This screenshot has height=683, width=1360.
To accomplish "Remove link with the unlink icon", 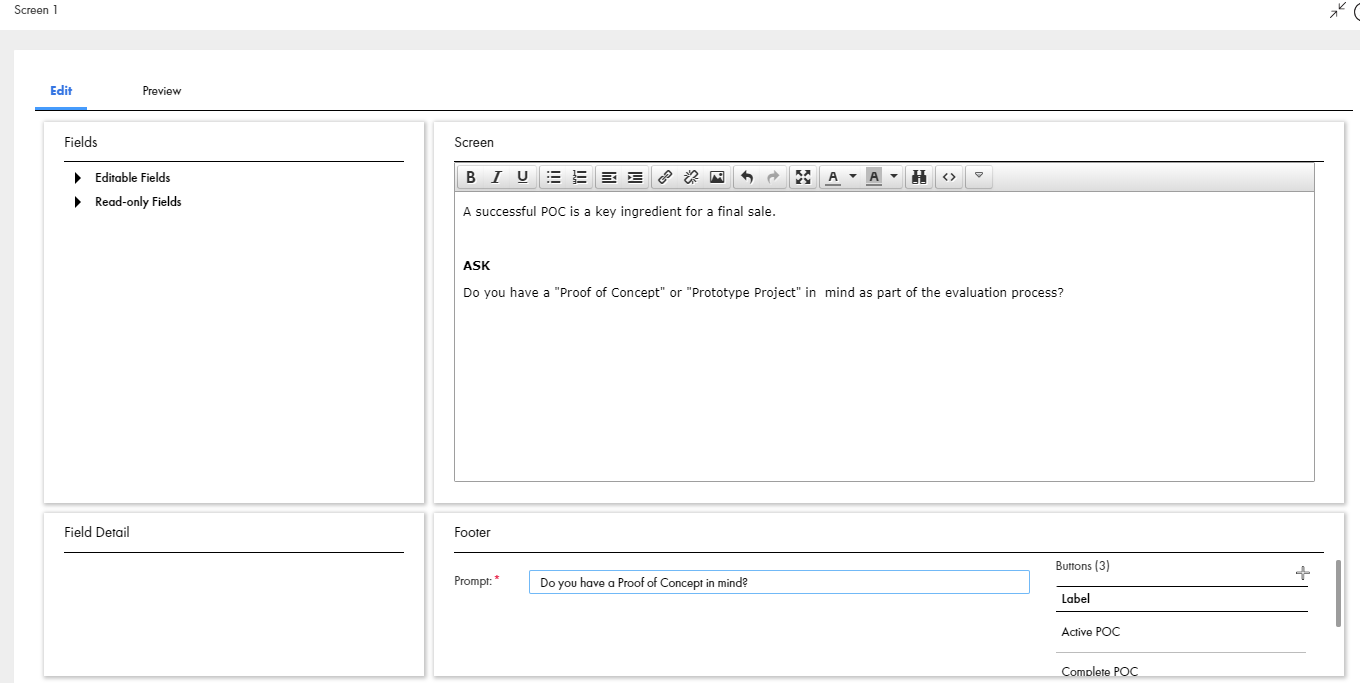I will 690,177.
